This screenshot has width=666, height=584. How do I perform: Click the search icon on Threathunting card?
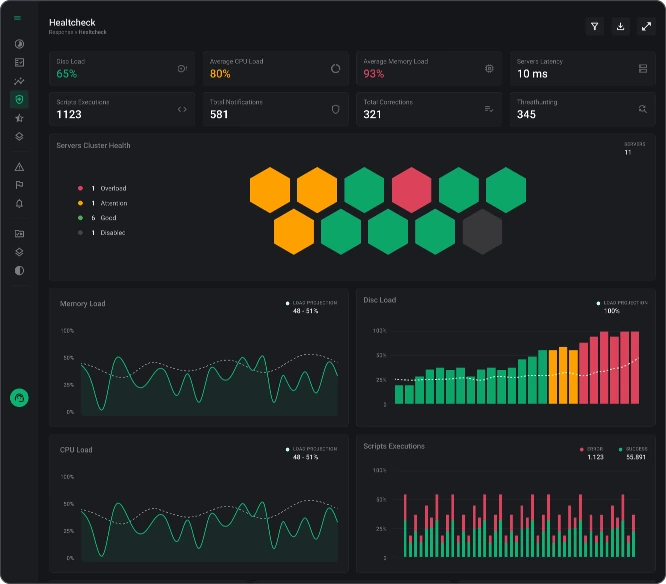click(x=643, y=109)
